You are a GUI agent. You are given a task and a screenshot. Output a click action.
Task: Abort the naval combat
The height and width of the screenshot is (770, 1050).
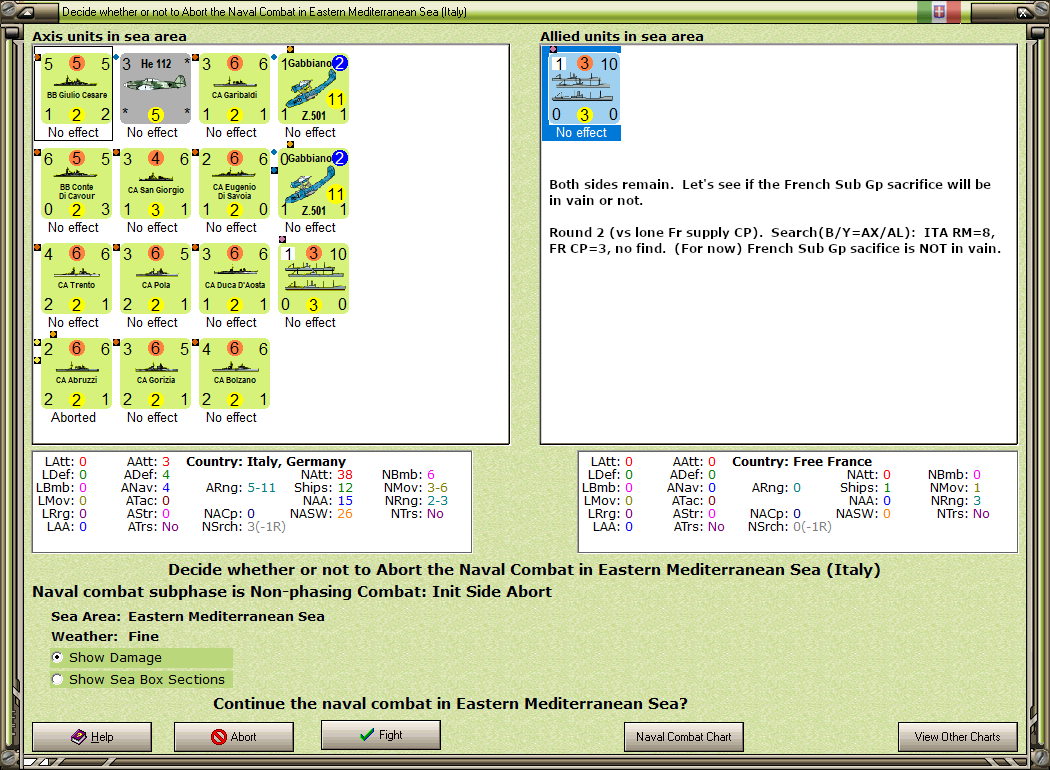click(234, 737)
